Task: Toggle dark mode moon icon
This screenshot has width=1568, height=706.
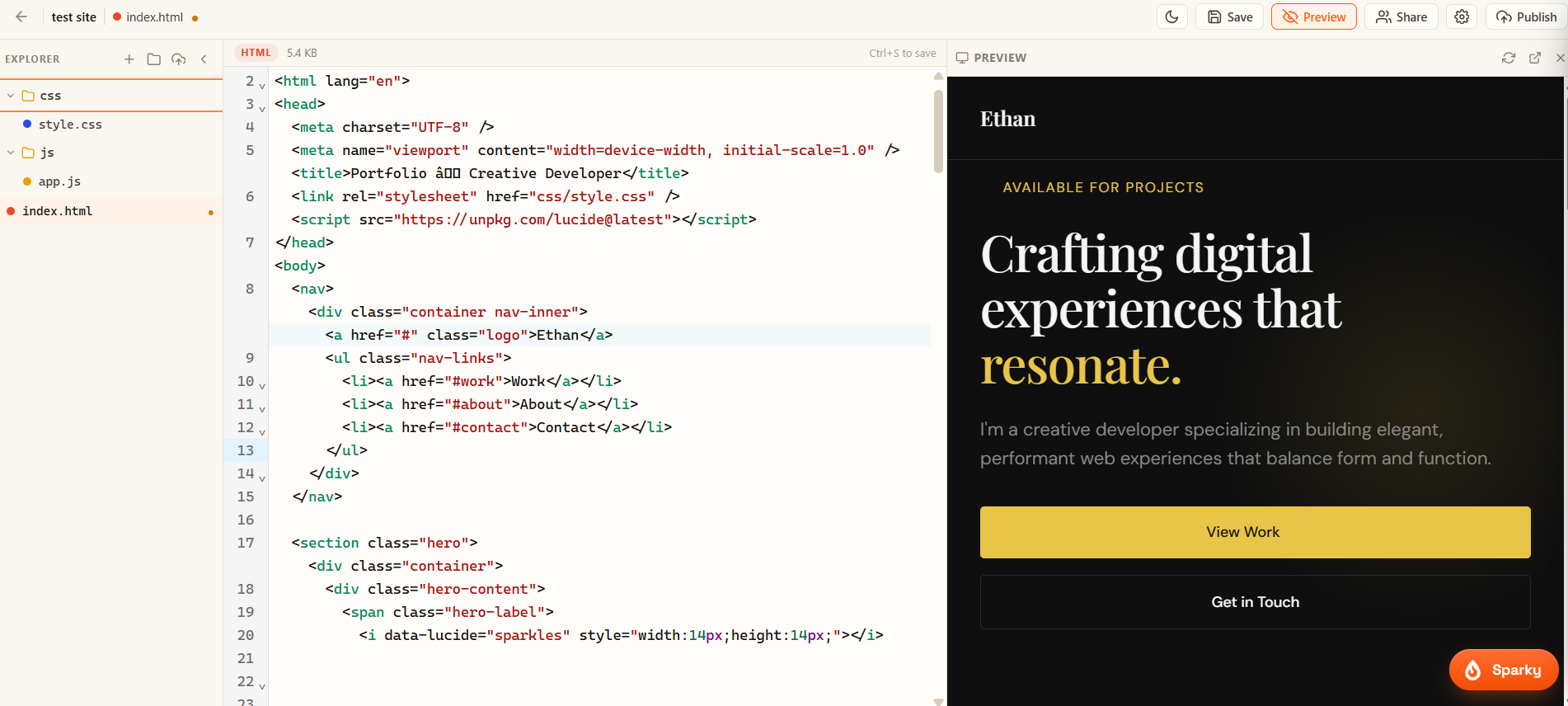Action: 1171,16
